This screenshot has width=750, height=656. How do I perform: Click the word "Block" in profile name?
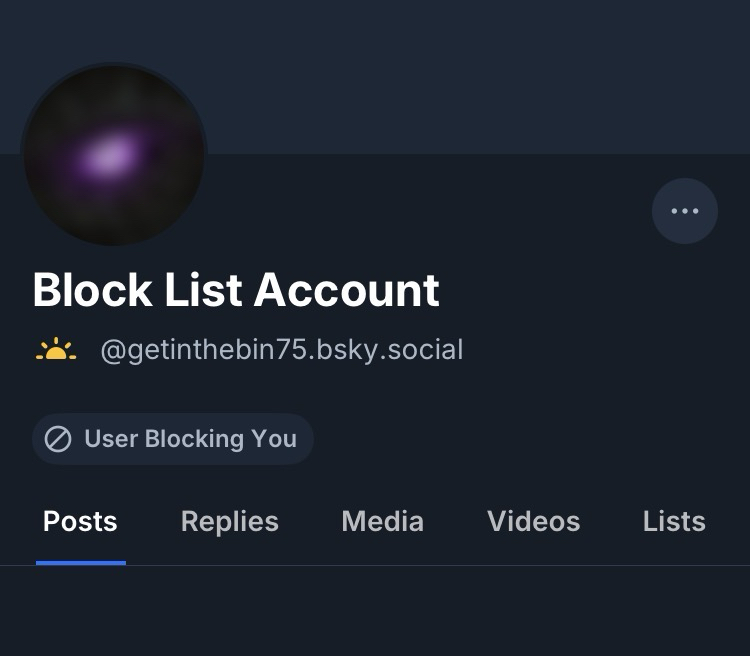[92, 290]
